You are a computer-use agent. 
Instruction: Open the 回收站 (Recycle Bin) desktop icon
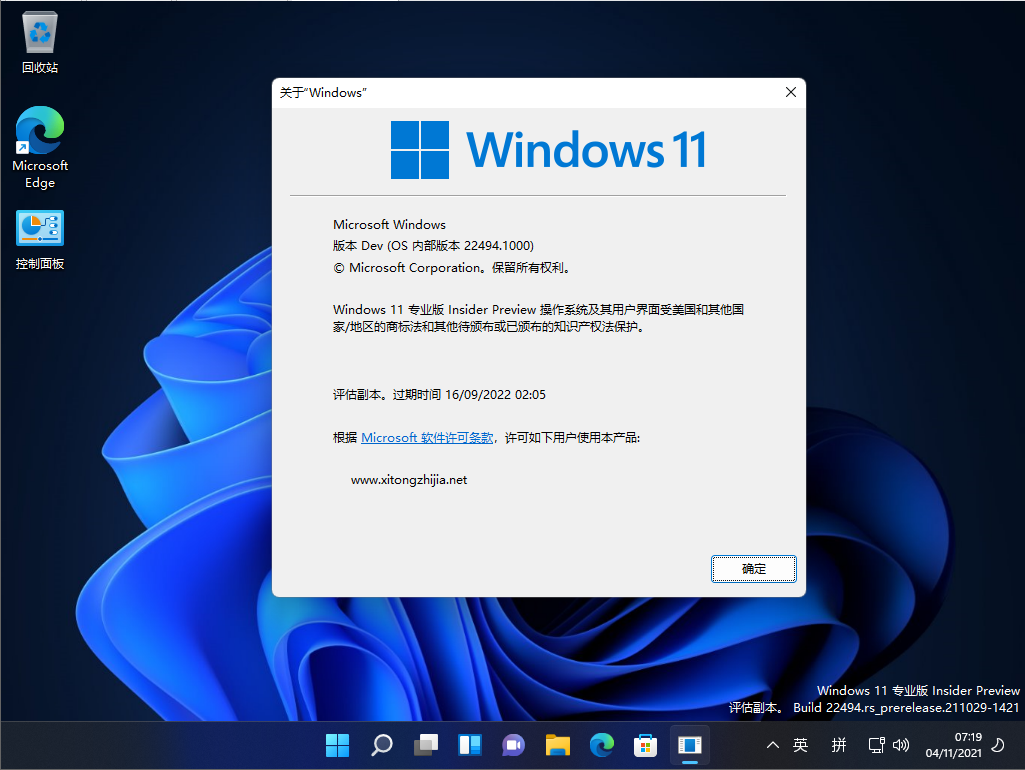(x=39, y=30)
